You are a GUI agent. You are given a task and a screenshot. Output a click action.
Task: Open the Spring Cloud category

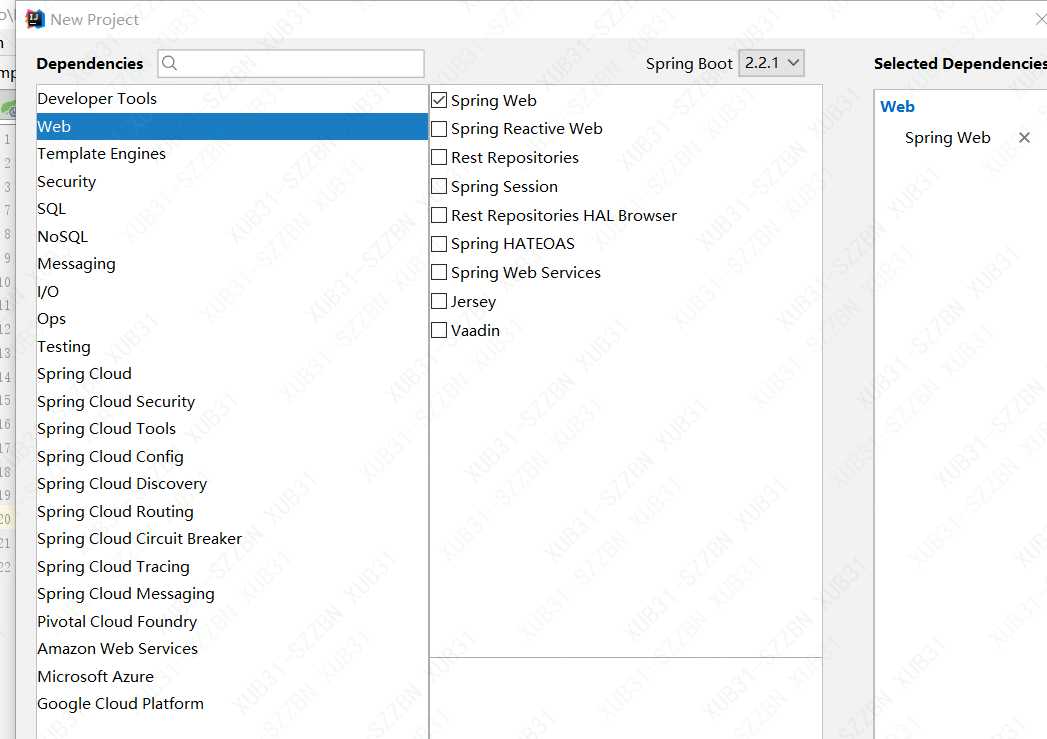click(x=232, y=374)
